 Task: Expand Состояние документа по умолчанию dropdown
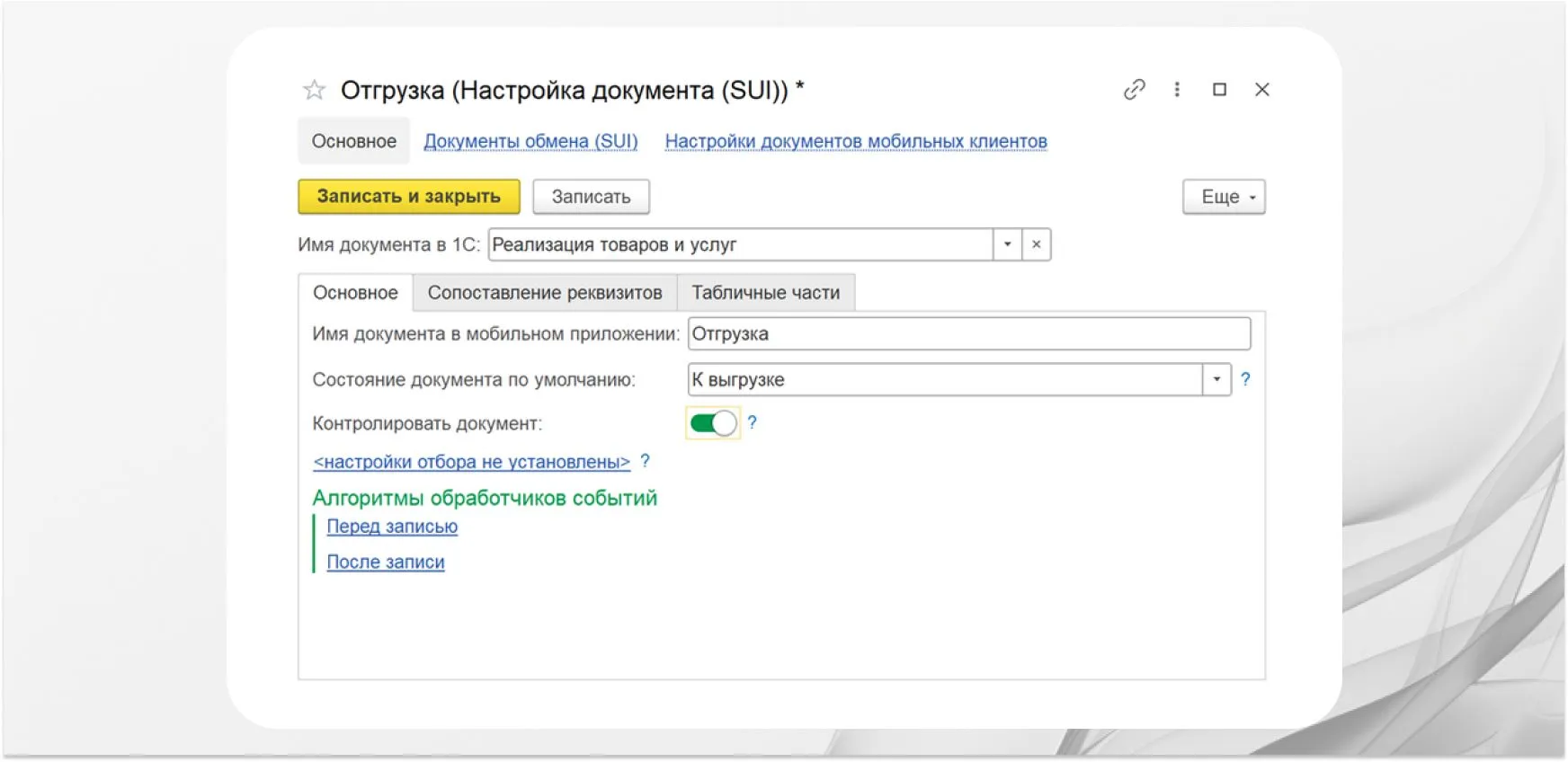pyautogui.click(x=1216, y=379)
